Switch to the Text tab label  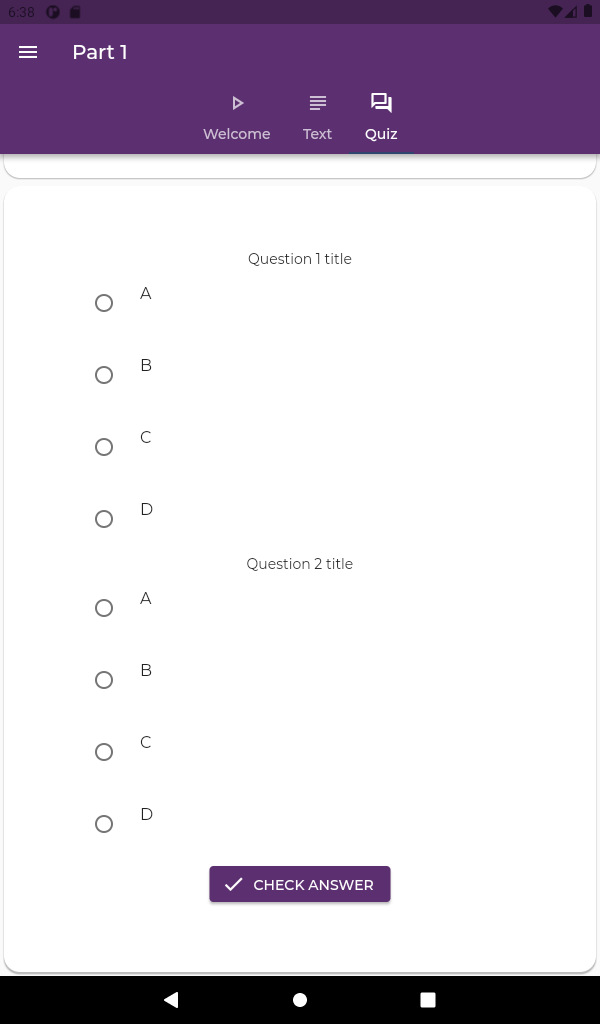[317, 134]
